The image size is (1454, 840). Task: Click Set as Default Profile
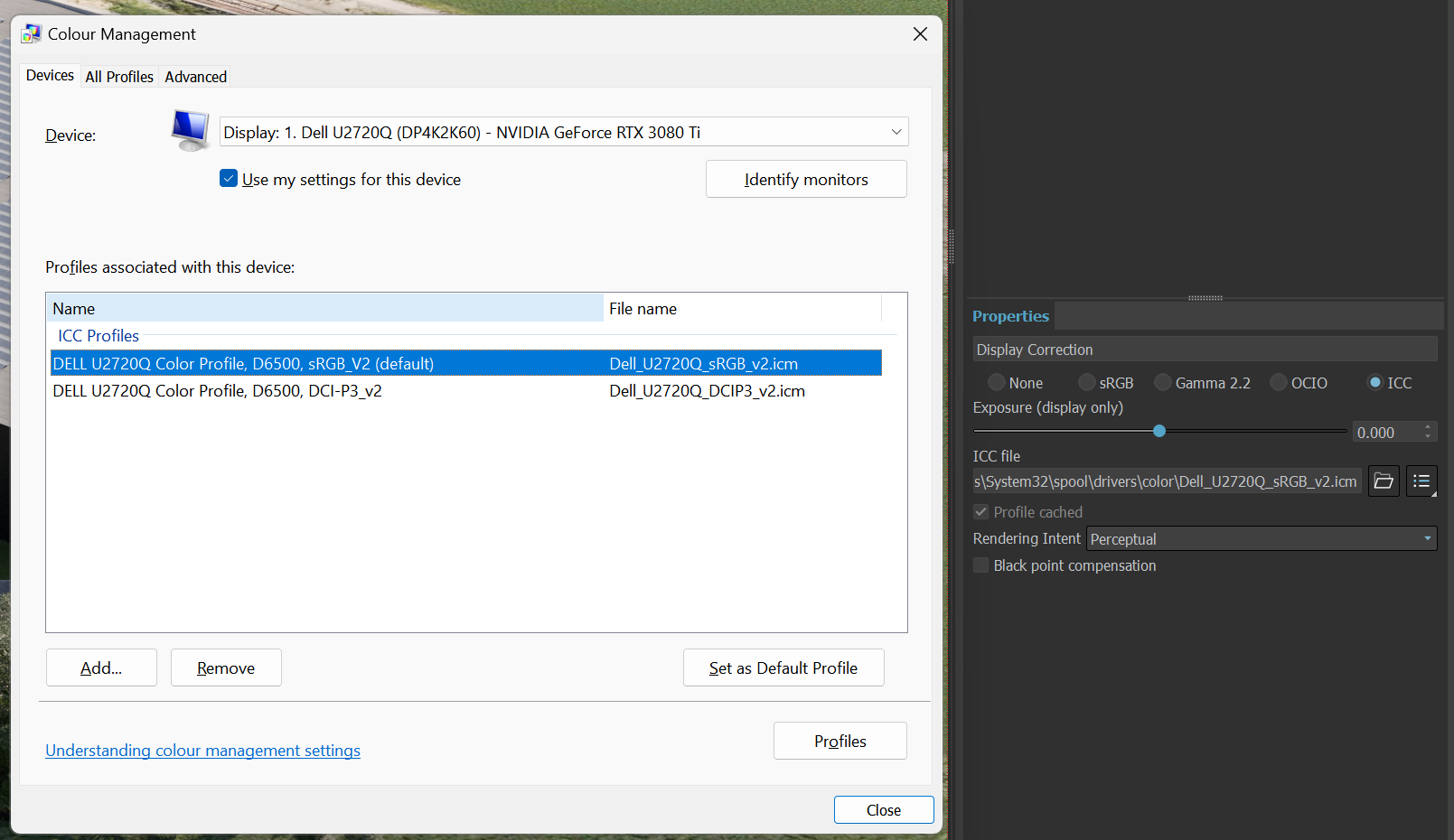[x=783, y=667]
